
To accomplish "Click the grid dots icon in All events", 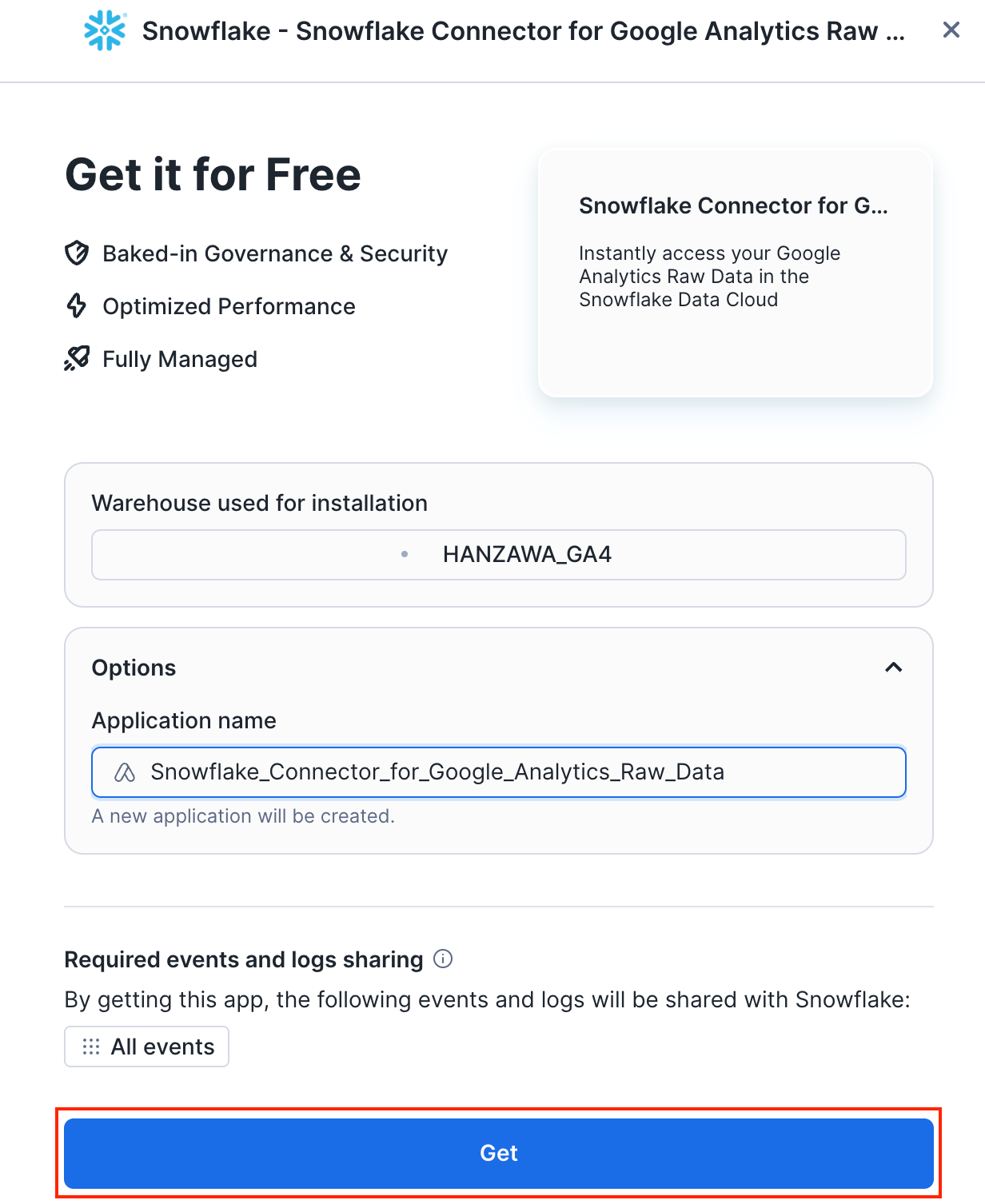I will (91, 1047).
